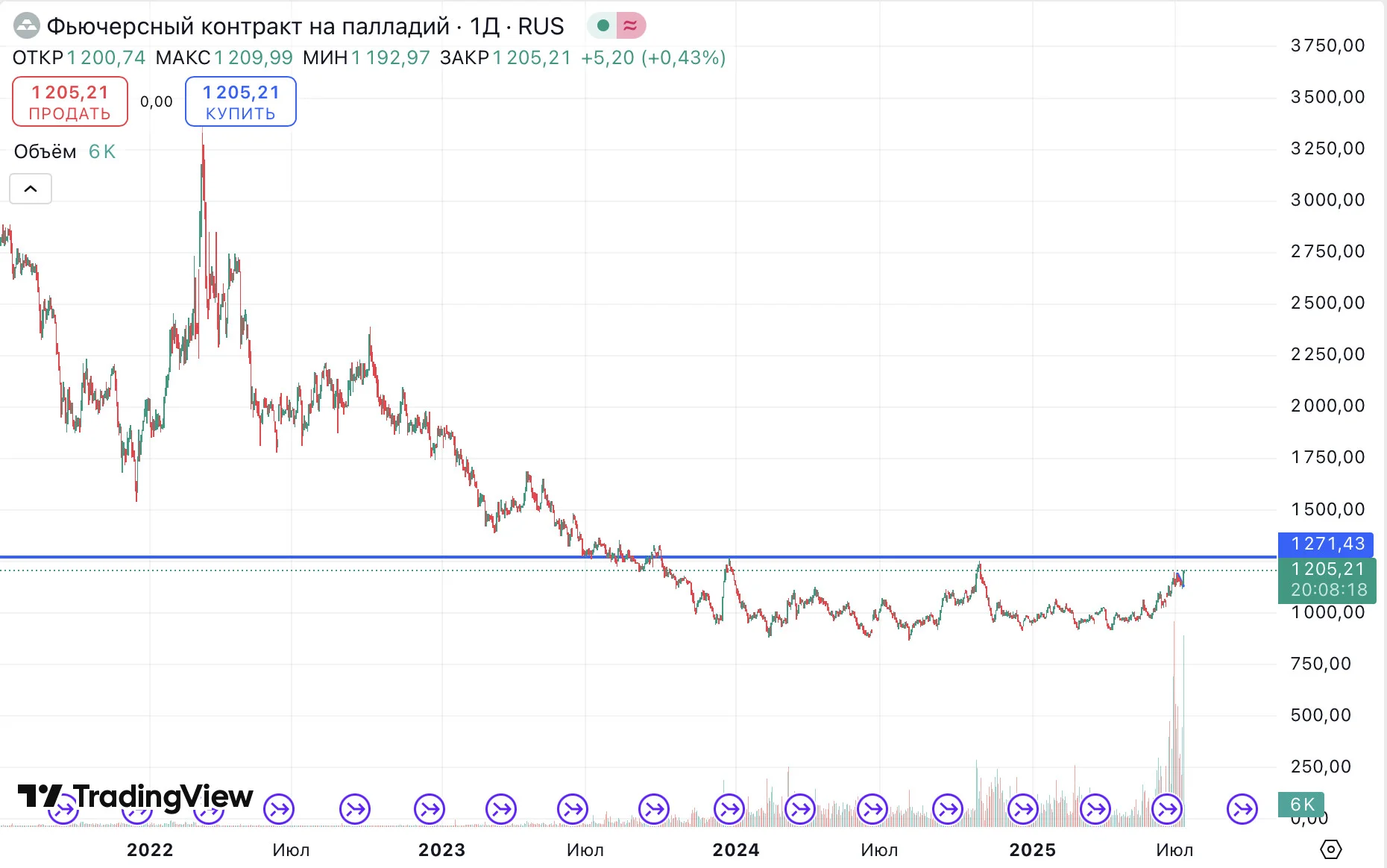Click the green market status dot
This screenshot has width=1387, height=868.
[x=603, y=26]
